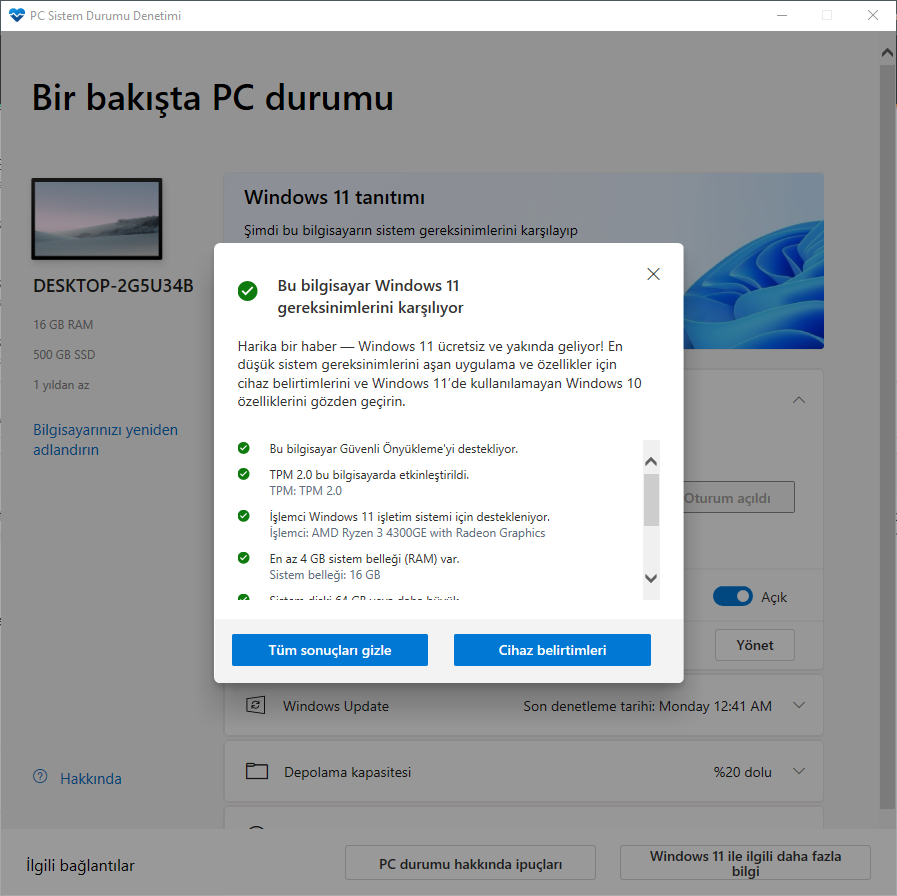
Task: Click the Yönet button
Action: point(755,645)
